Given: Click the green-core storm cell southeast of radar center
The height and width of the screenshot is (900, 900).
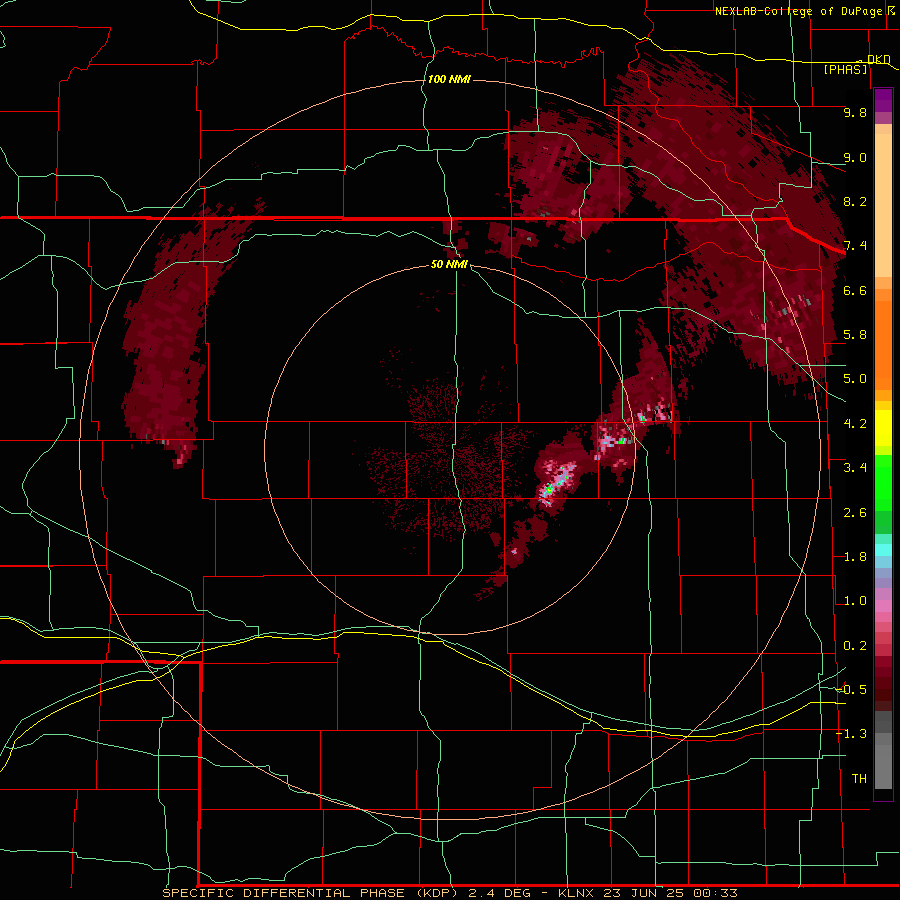Looking at the screenshot, I should pos(549,490).
